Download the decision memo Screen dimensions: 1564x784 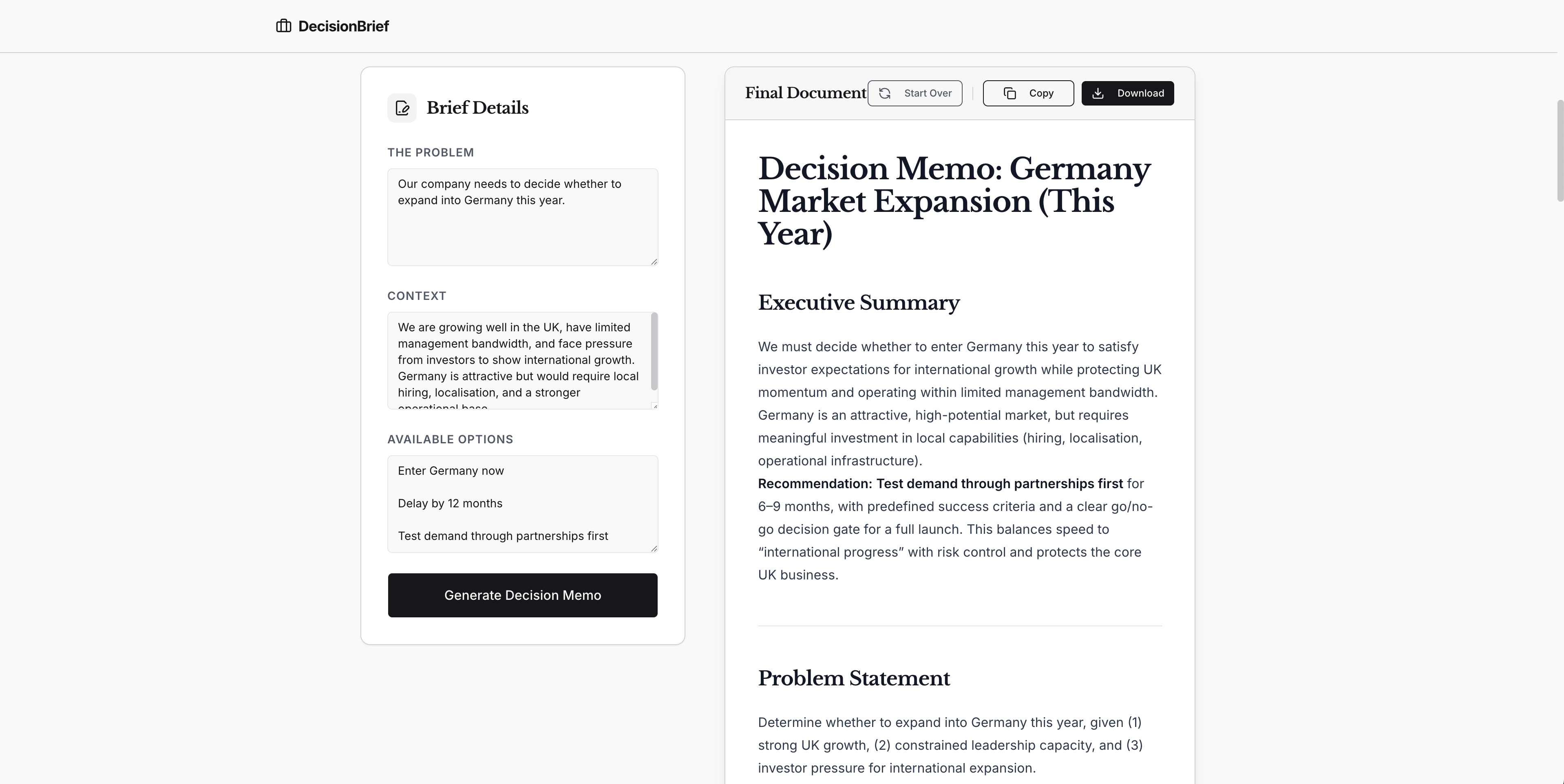point(1127,93)
